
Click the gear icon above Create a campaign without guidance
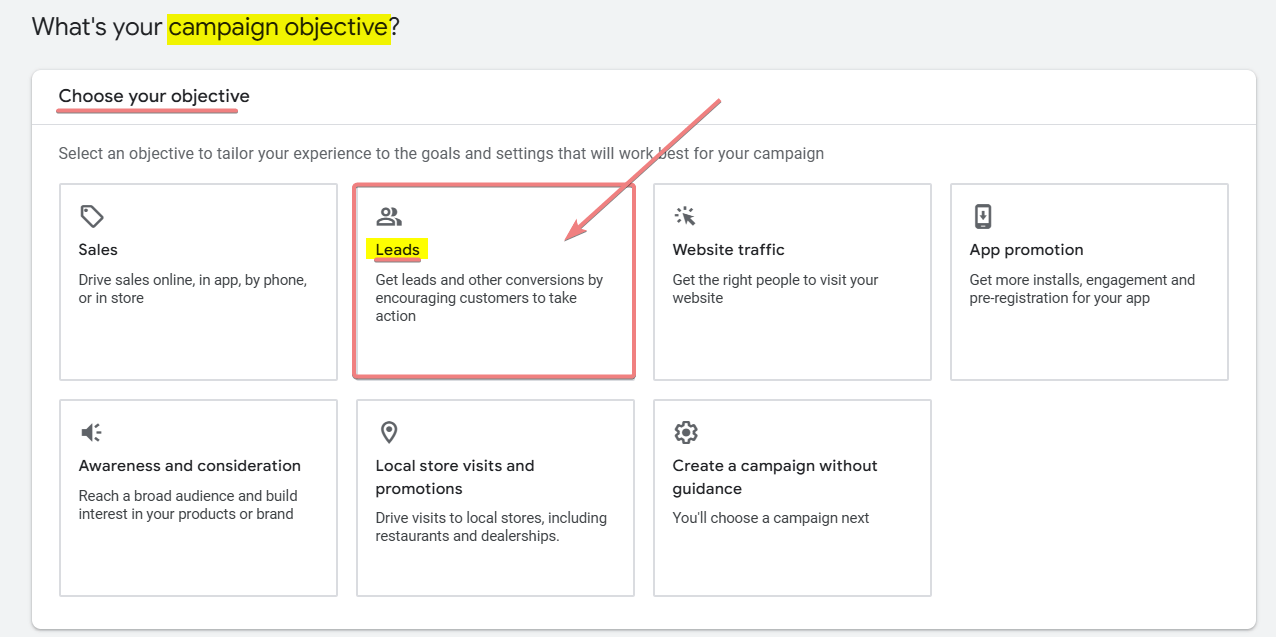[685, 432]
